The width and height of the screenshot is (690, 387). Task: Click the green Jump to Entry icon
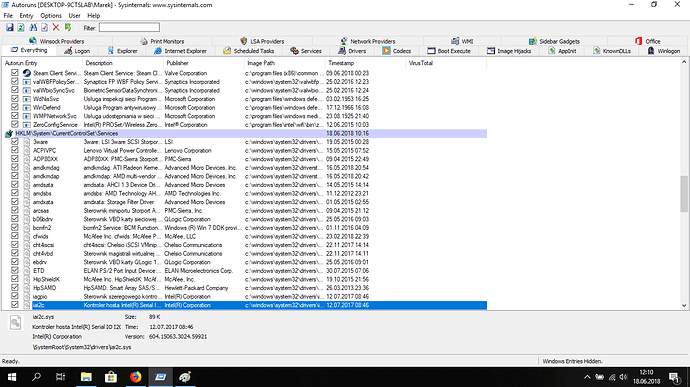[68, 28]
